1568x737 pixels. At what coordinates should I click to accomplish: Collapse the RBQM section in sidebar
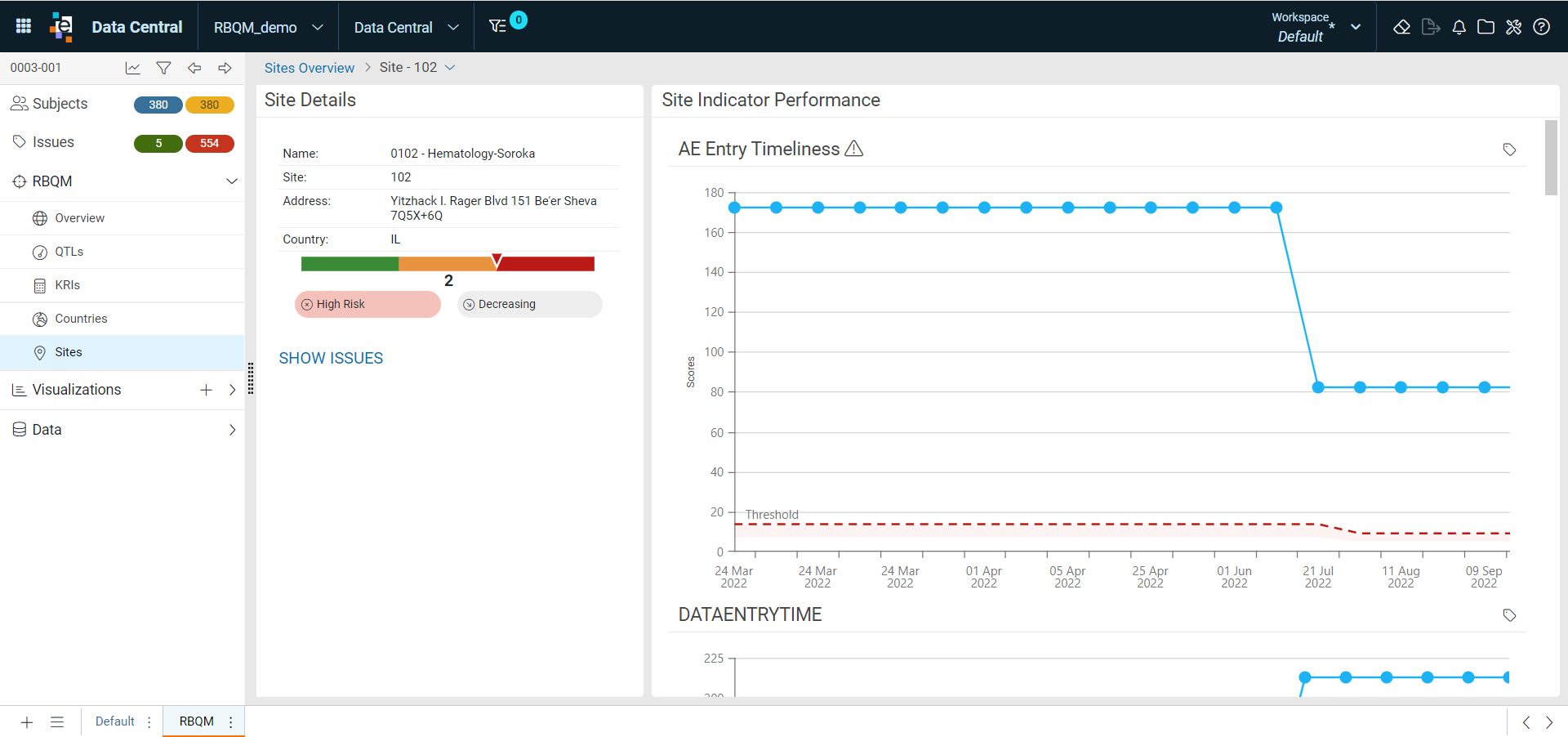coord(232,181)
